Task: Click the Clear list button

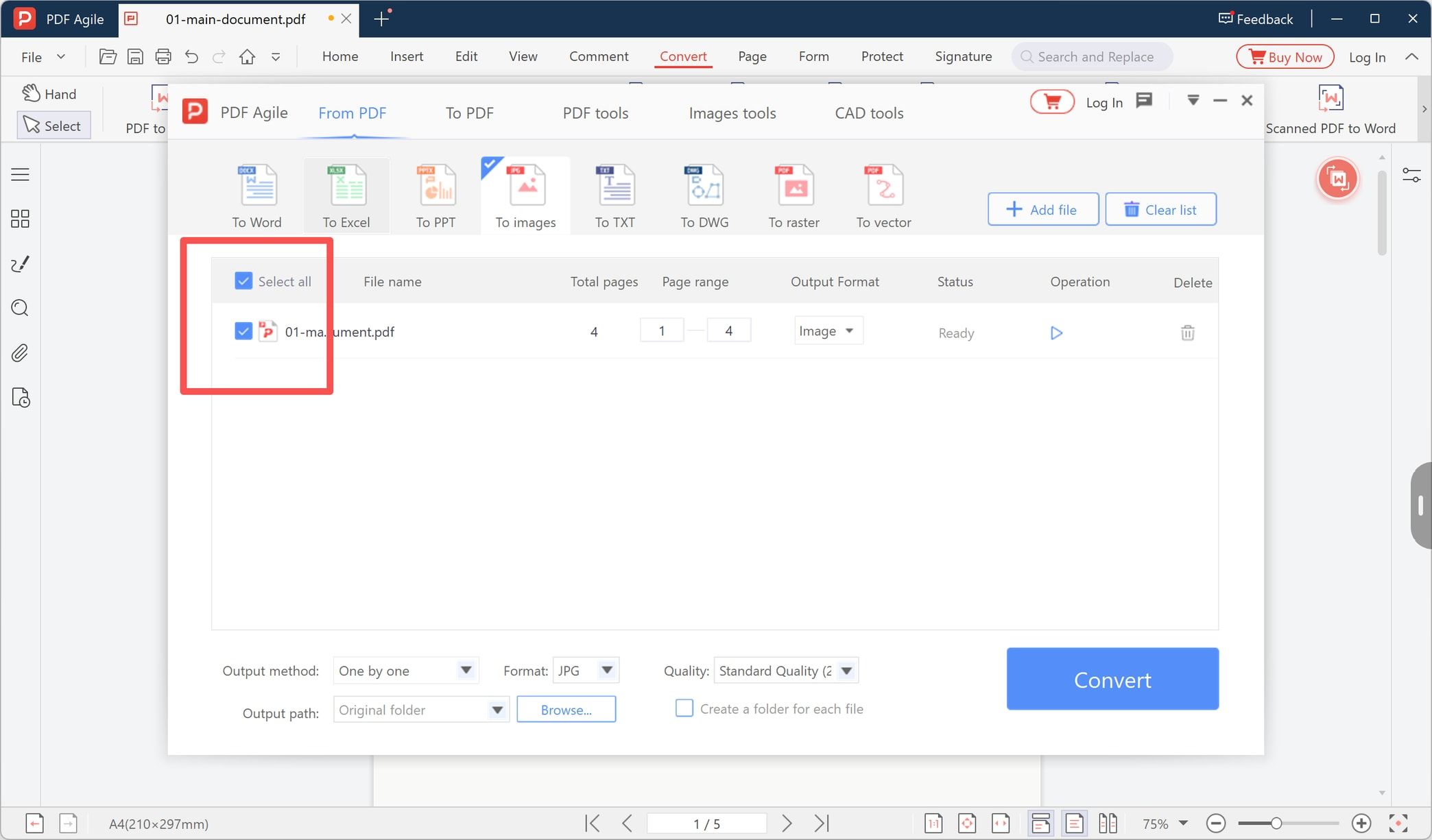Action: pyautogui.click(x=1160, y=209)
